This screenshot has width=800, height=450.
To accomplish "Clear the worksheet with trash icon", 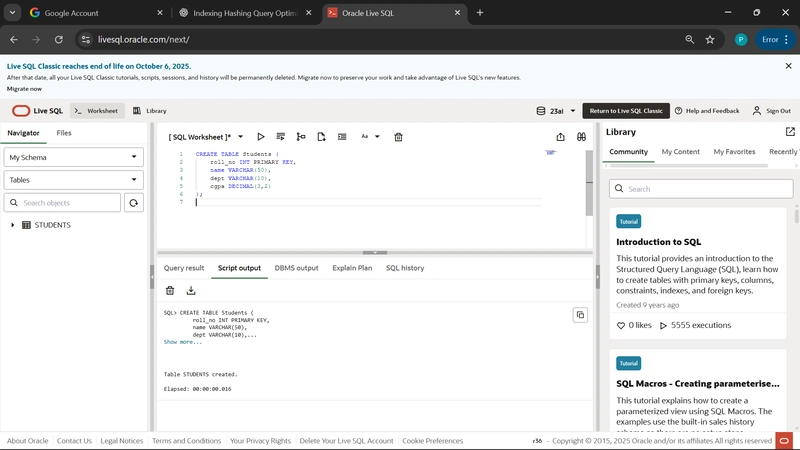I will point(398,137).
